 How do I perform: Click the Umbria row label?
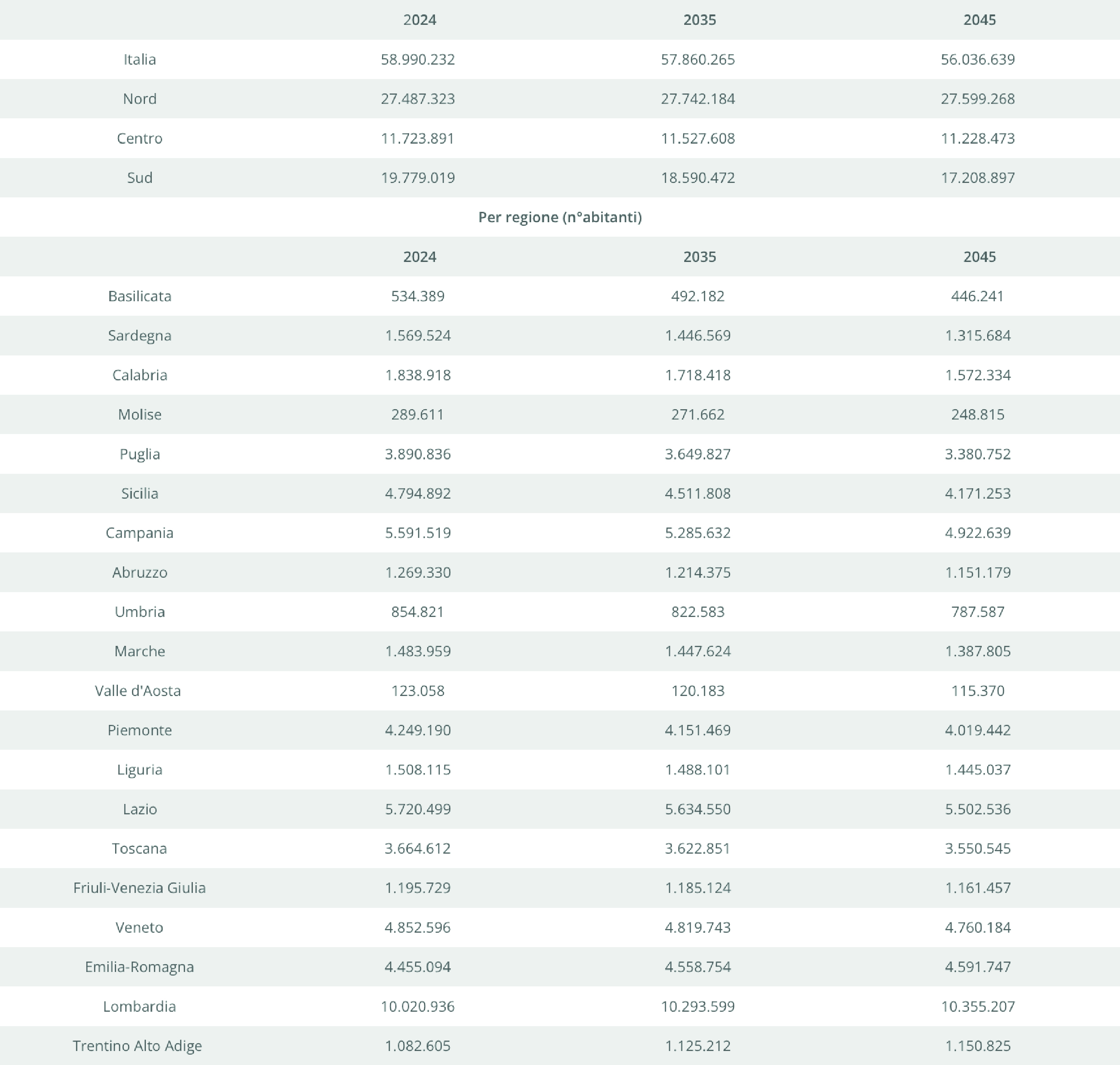tap(140, 612)
